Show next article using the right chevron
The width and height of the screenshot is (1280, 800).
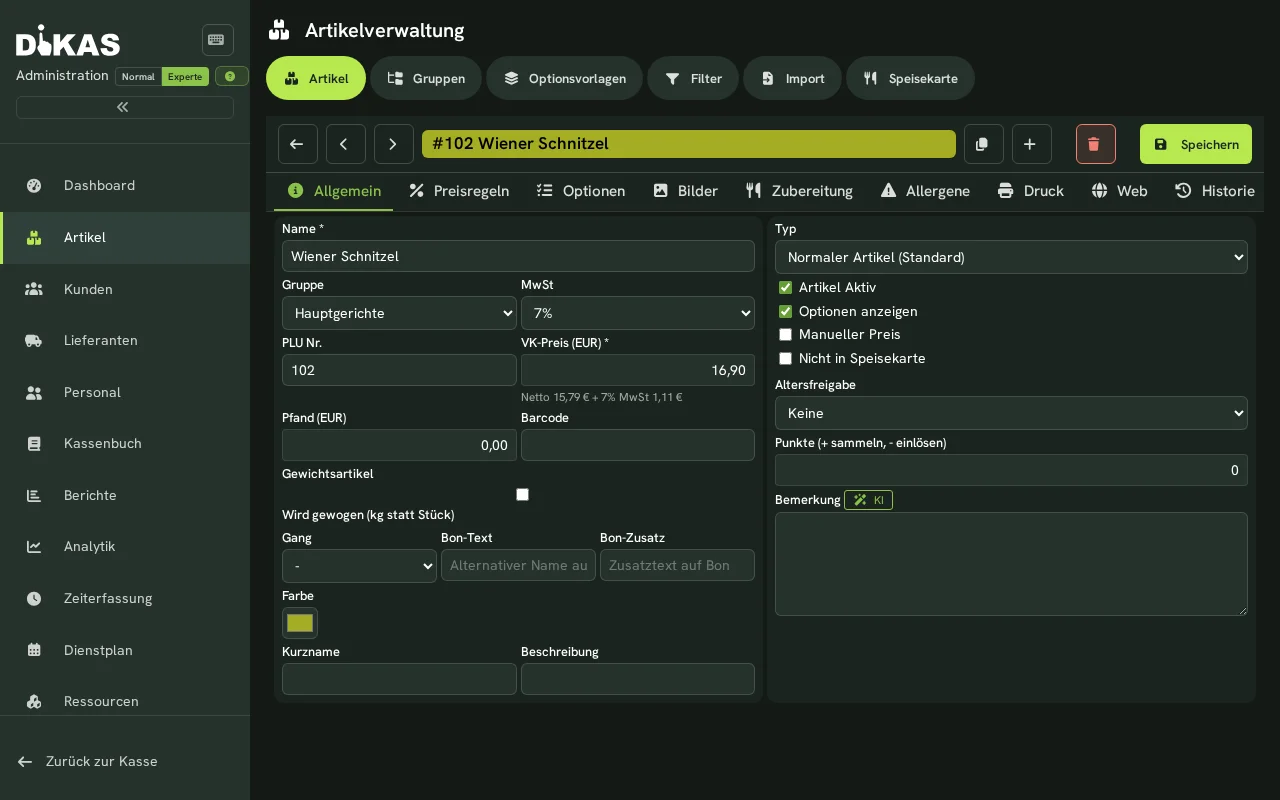(x=394, y=144)
